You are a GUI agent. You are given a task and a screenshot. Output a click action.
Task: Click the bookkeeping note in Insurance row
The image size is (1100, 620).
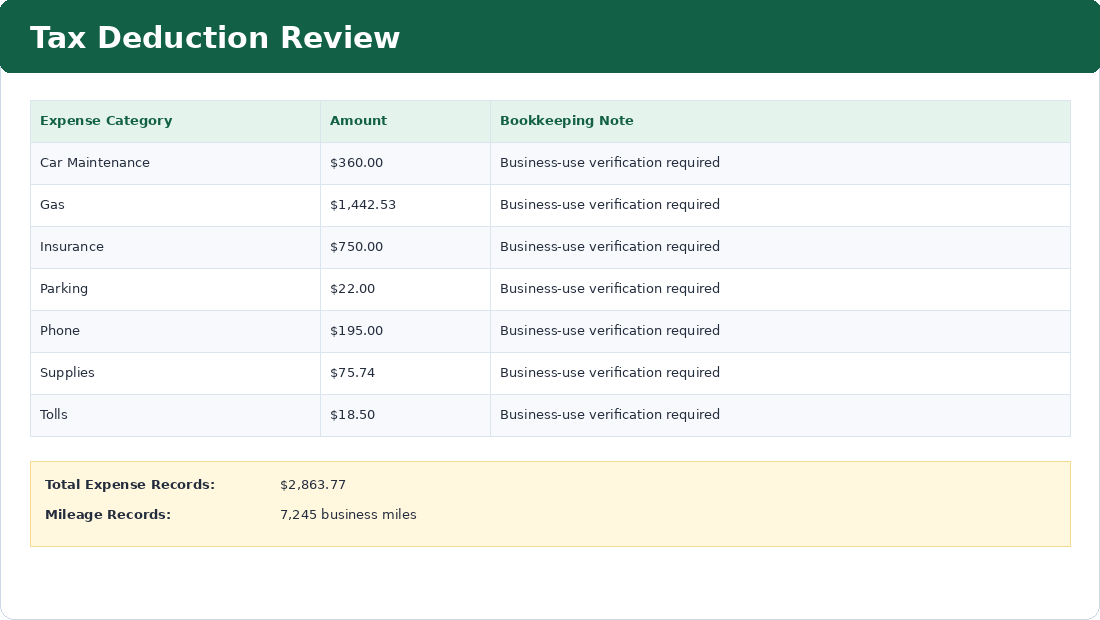tap(610, 247)
